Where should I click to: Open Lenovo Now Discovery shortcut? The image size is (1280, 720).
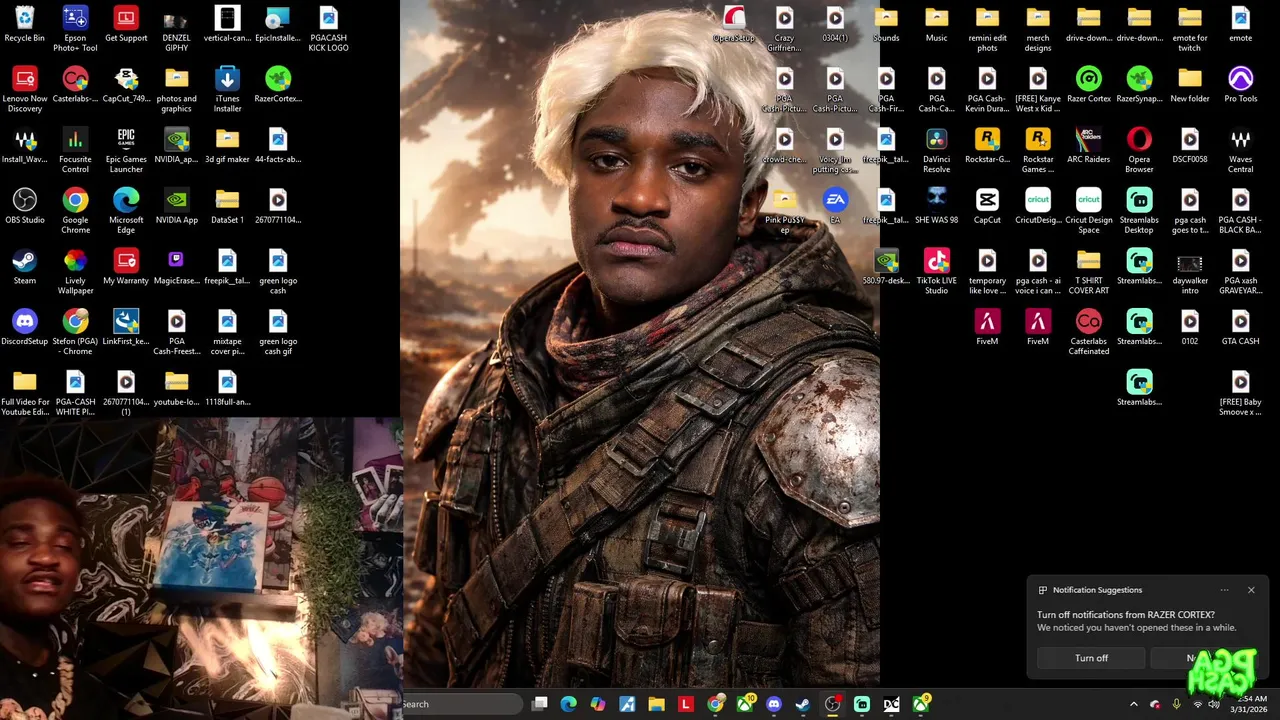click(x=24, y=90)
